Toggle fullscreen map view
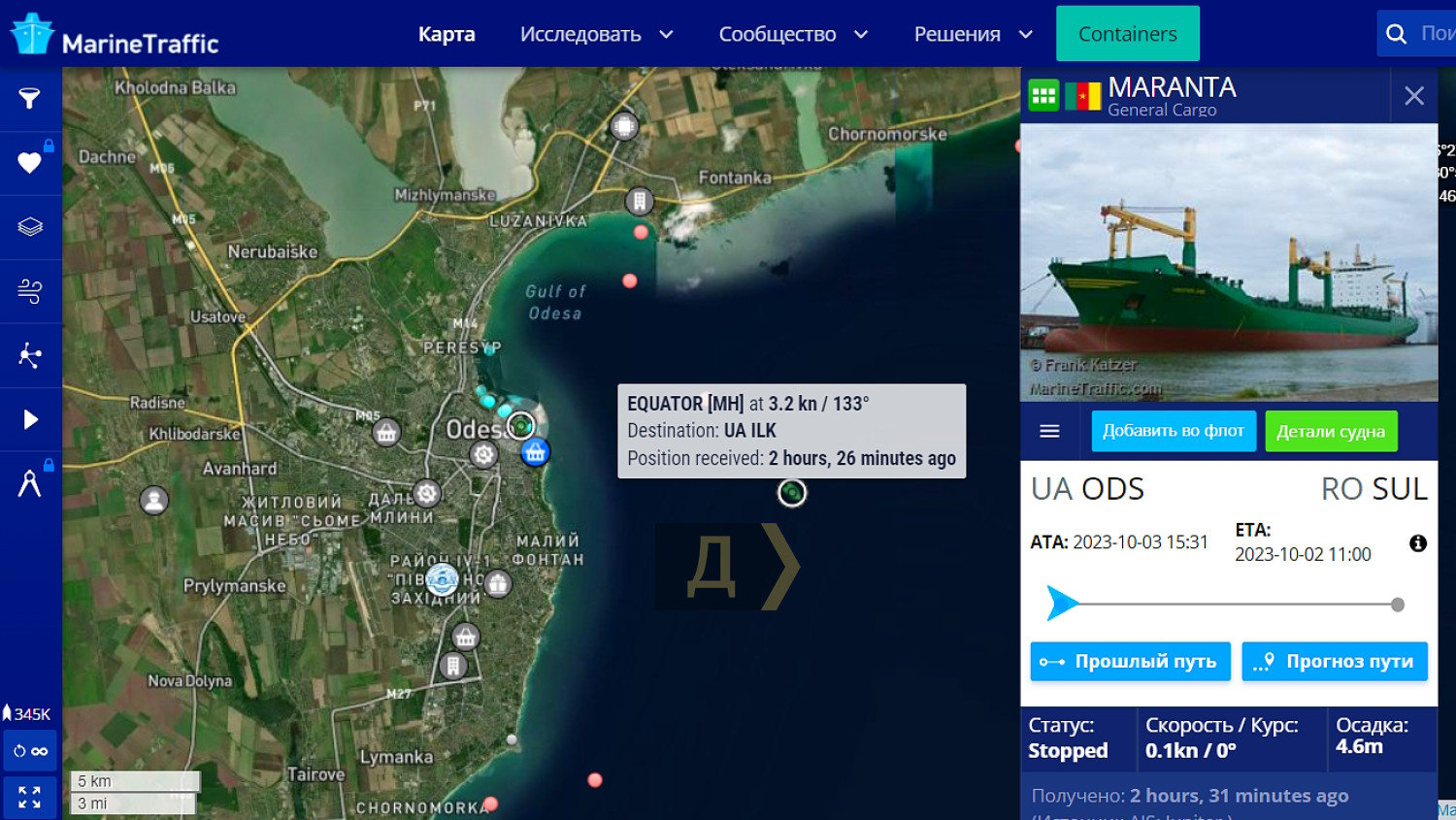This screenshot has width=1456, height=820. (29, 797)
